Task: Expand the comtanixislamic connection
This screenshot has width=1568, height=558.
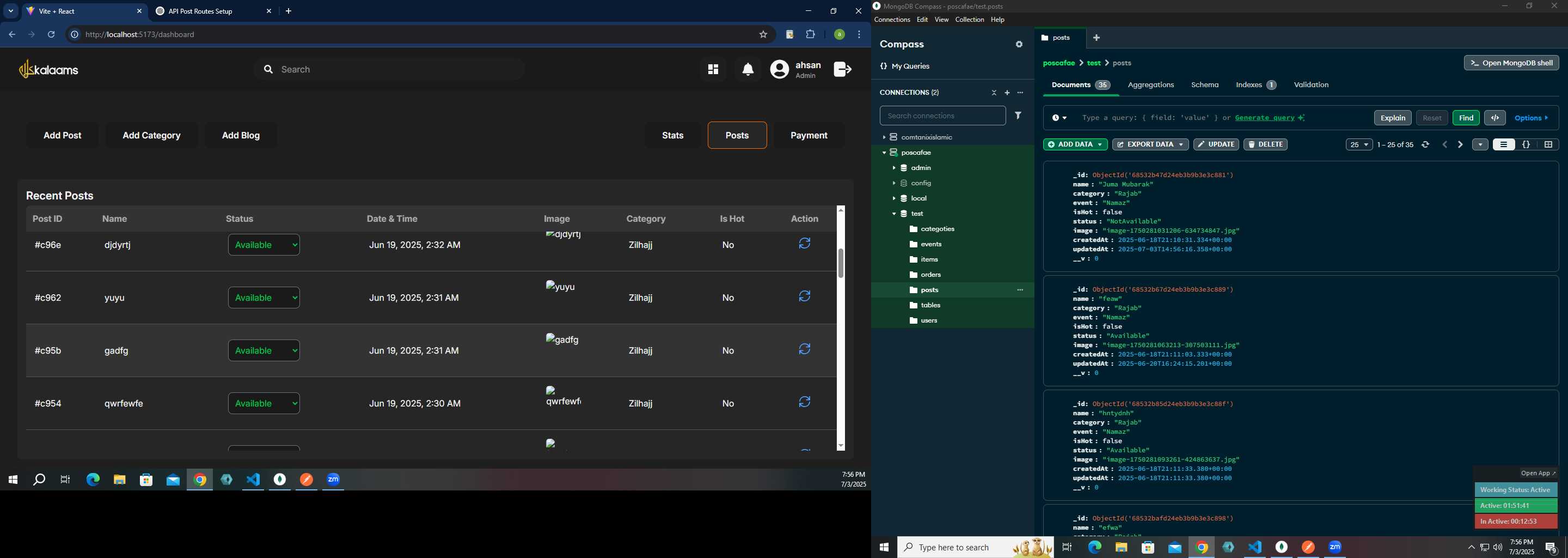Action: (x=884, y=138)
